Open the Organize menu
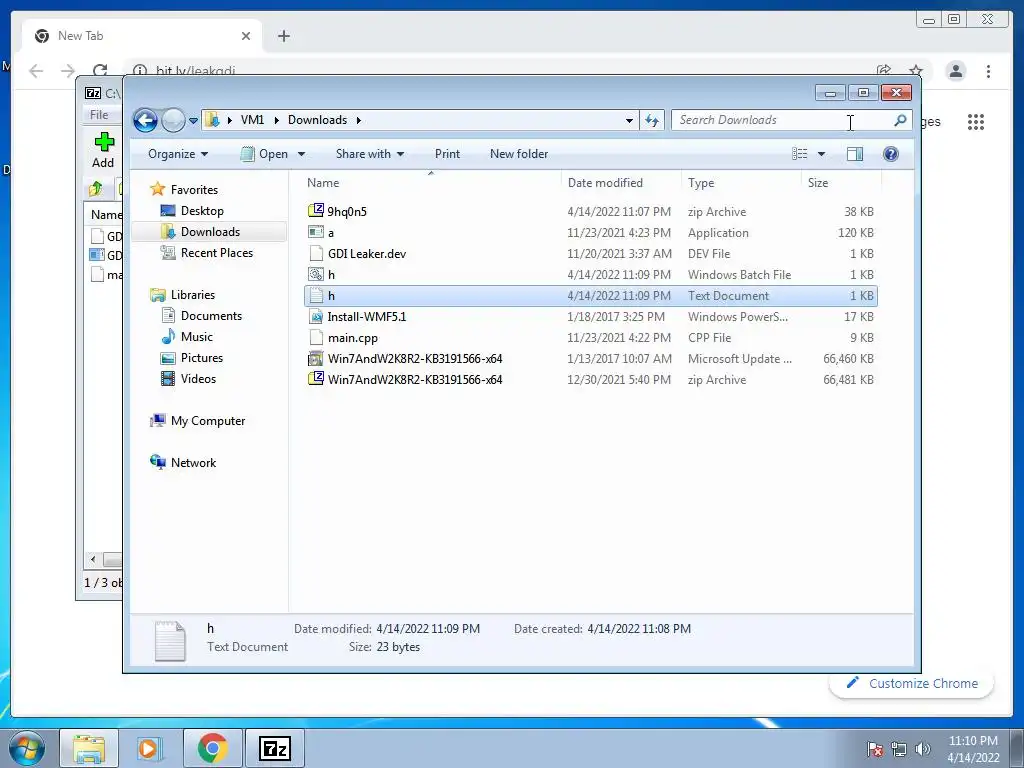This screenshot has width=1024, height=768. [x=178, y=154]
